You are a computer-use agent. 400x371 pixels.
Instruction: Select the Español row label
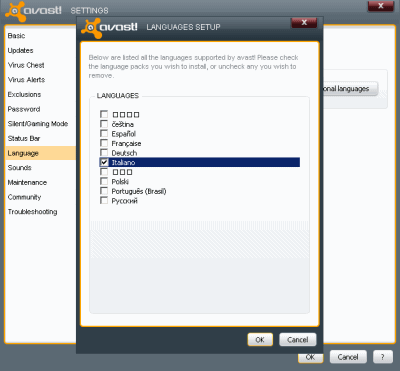coord(124,134)
